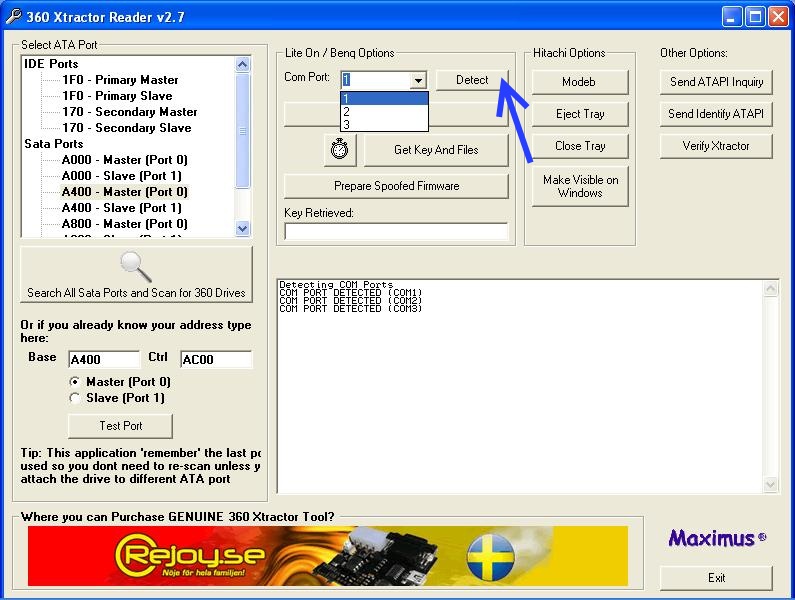Click the Modeb button
Screen dimensions: 795x600
[580, 82]
